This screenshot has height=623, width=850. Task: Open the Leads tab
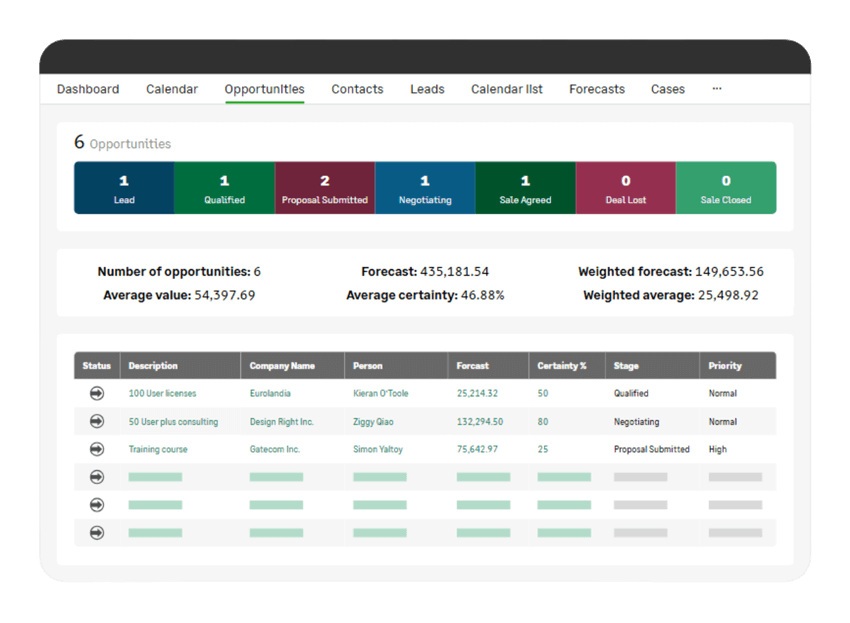(427, 89)
